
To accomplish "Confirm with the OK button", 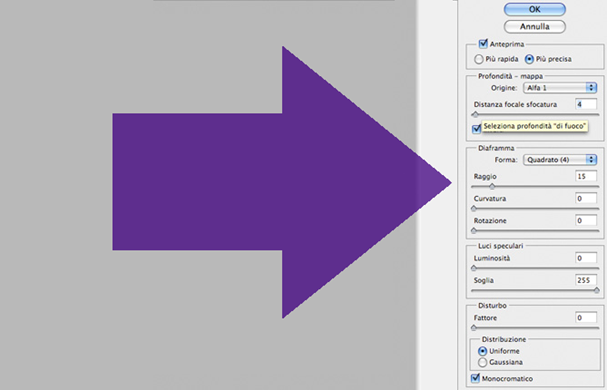I will tap(535, 9).
